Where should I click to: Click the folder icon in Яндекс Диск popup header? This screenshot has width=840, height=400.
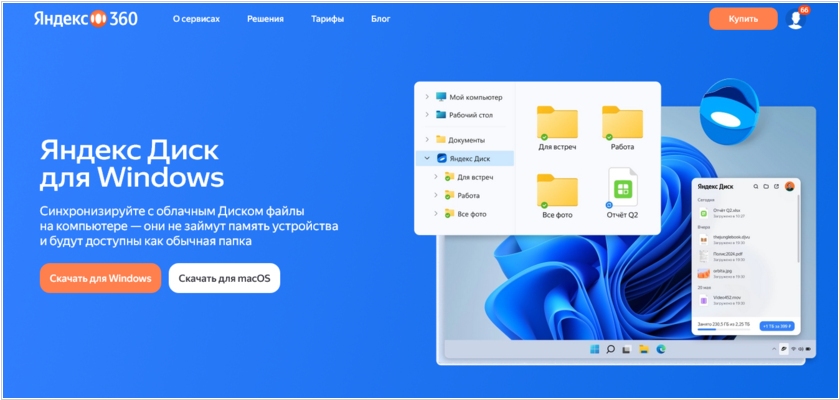766,186
